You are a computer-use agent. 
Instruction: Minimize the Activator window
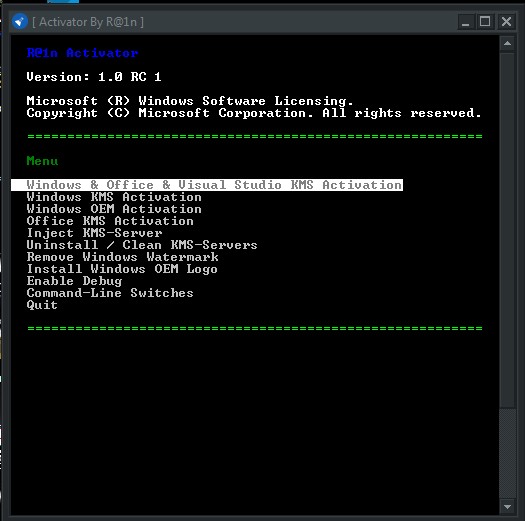click(466, 22)
